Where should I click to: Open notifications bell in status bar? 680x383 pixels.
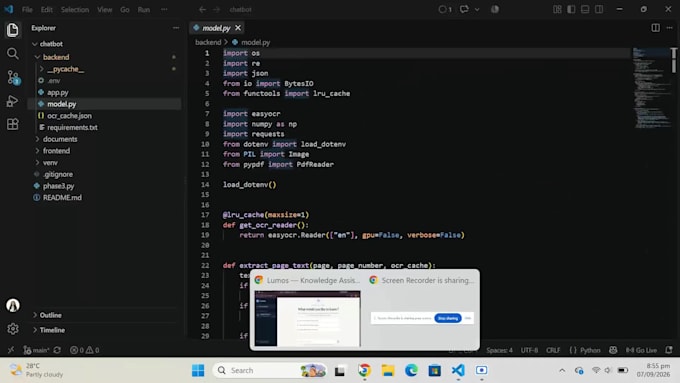[669, 350]
